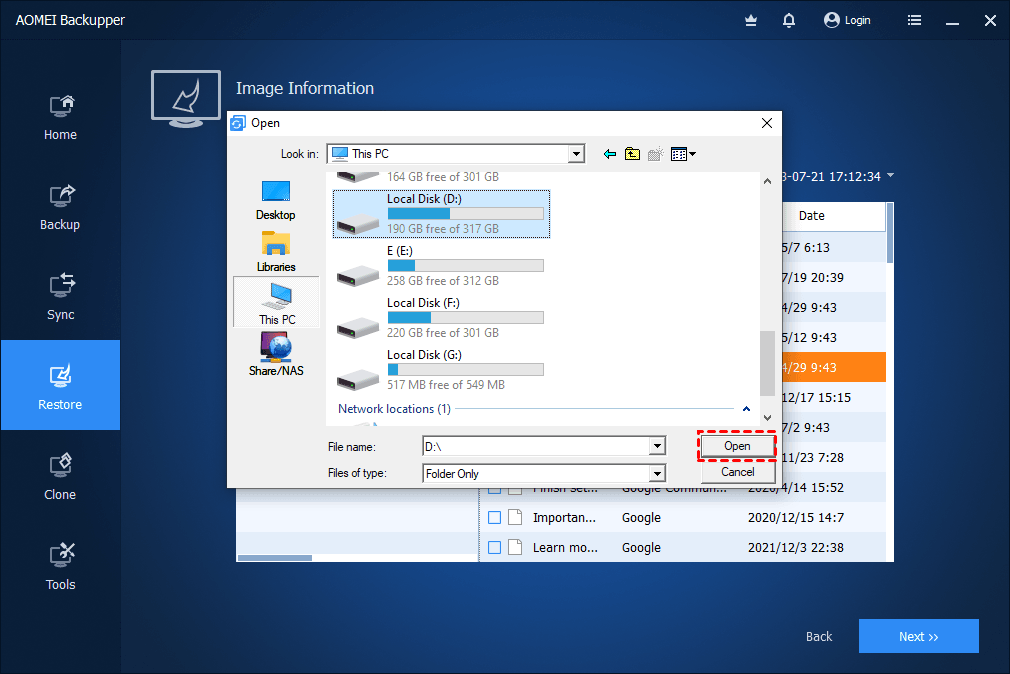Close the Open dialog

click(x=767, y=123)
